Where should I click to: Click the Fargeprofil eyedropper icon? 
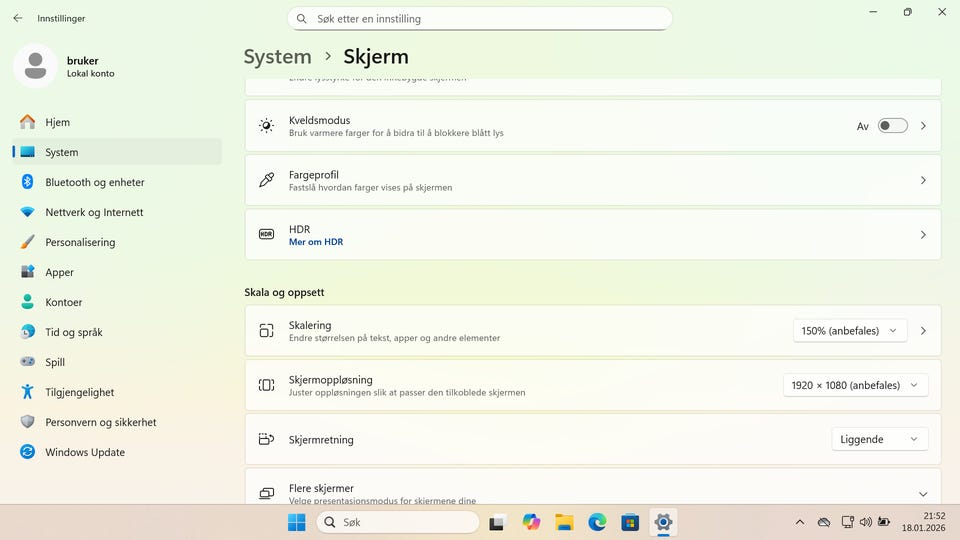coord(266,180)
